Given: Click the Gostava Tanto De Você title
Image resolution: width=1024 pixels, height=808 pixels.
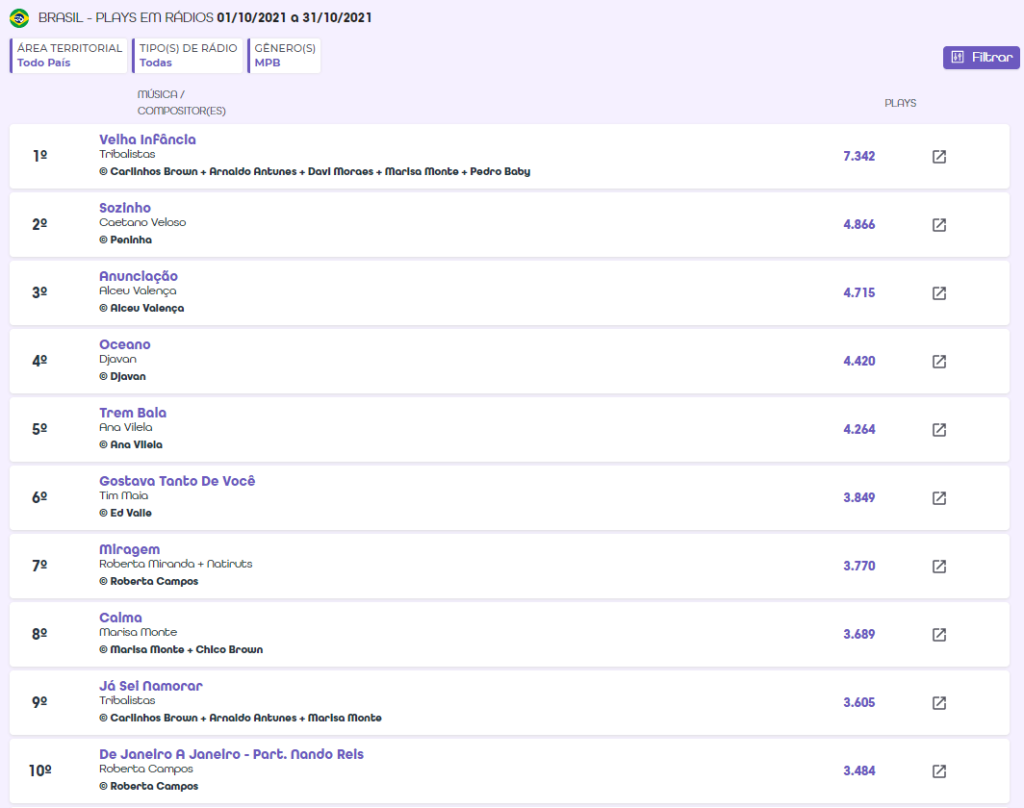Looking at the screenshot, I should pos(177,481).
